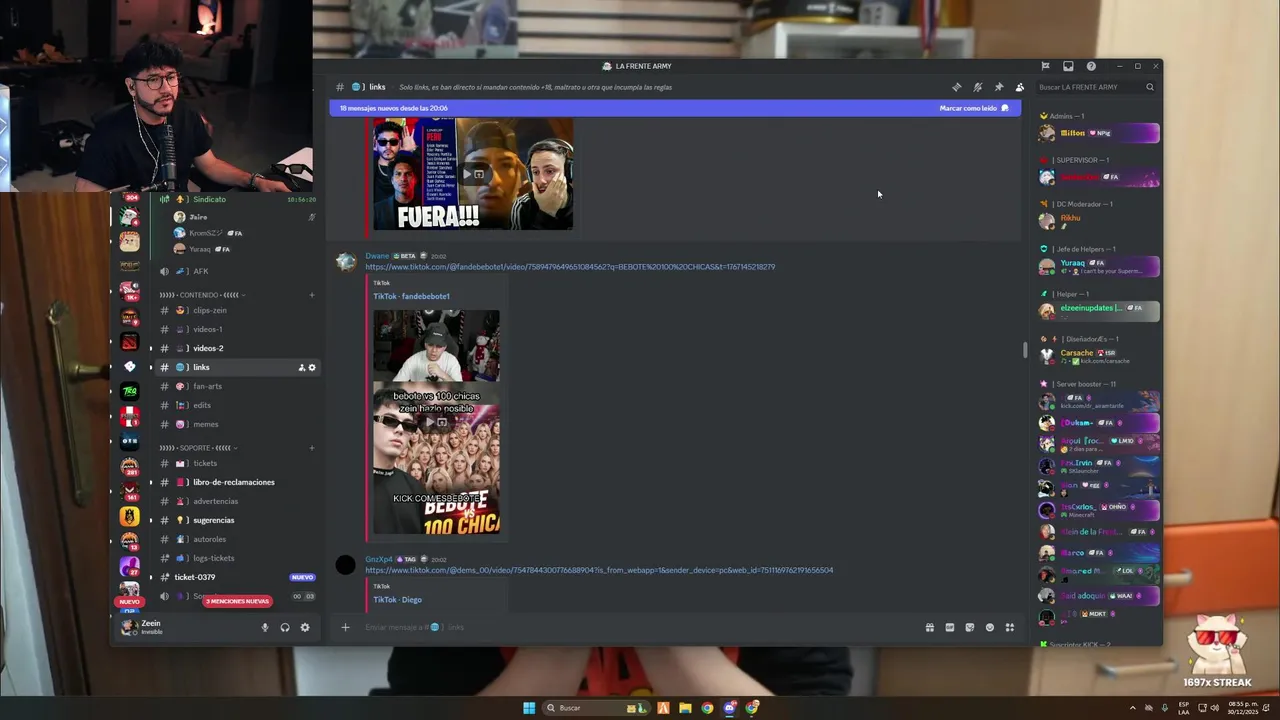The width and height of the screenshot is (1280, 720).
Task: Open the fandebebote1 TikTok URL link
Action: [570, 267]
